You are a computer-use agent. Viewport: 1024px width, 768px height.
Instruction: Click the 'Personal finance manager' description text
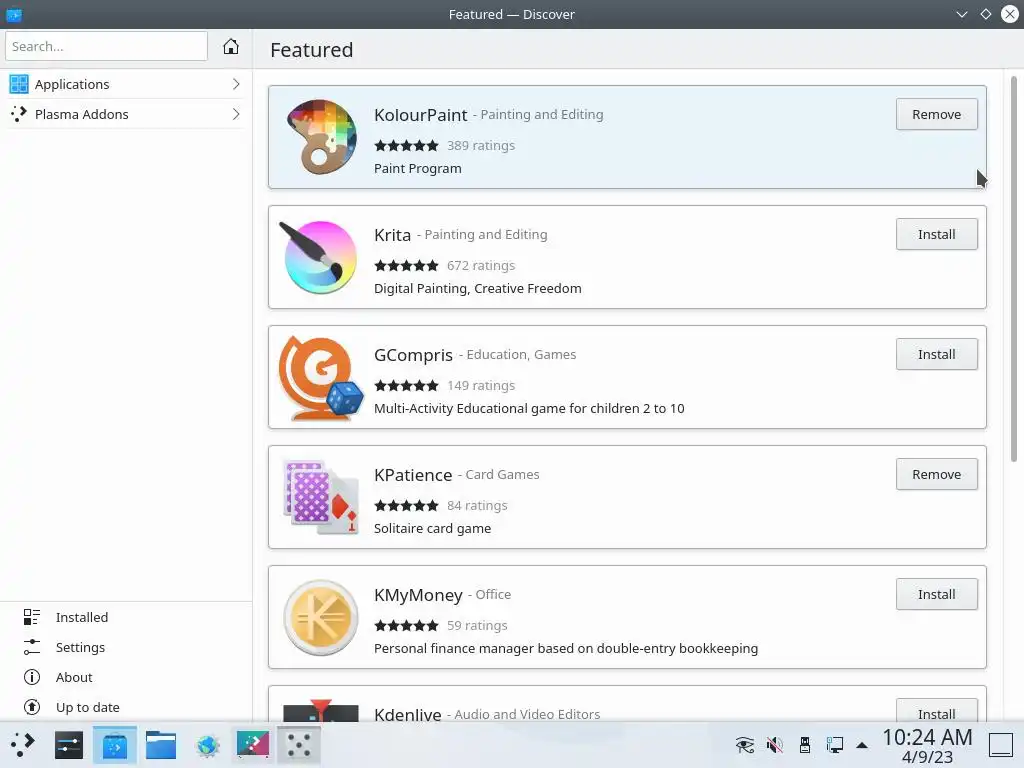pyautogui.click(x=566, y=648)
